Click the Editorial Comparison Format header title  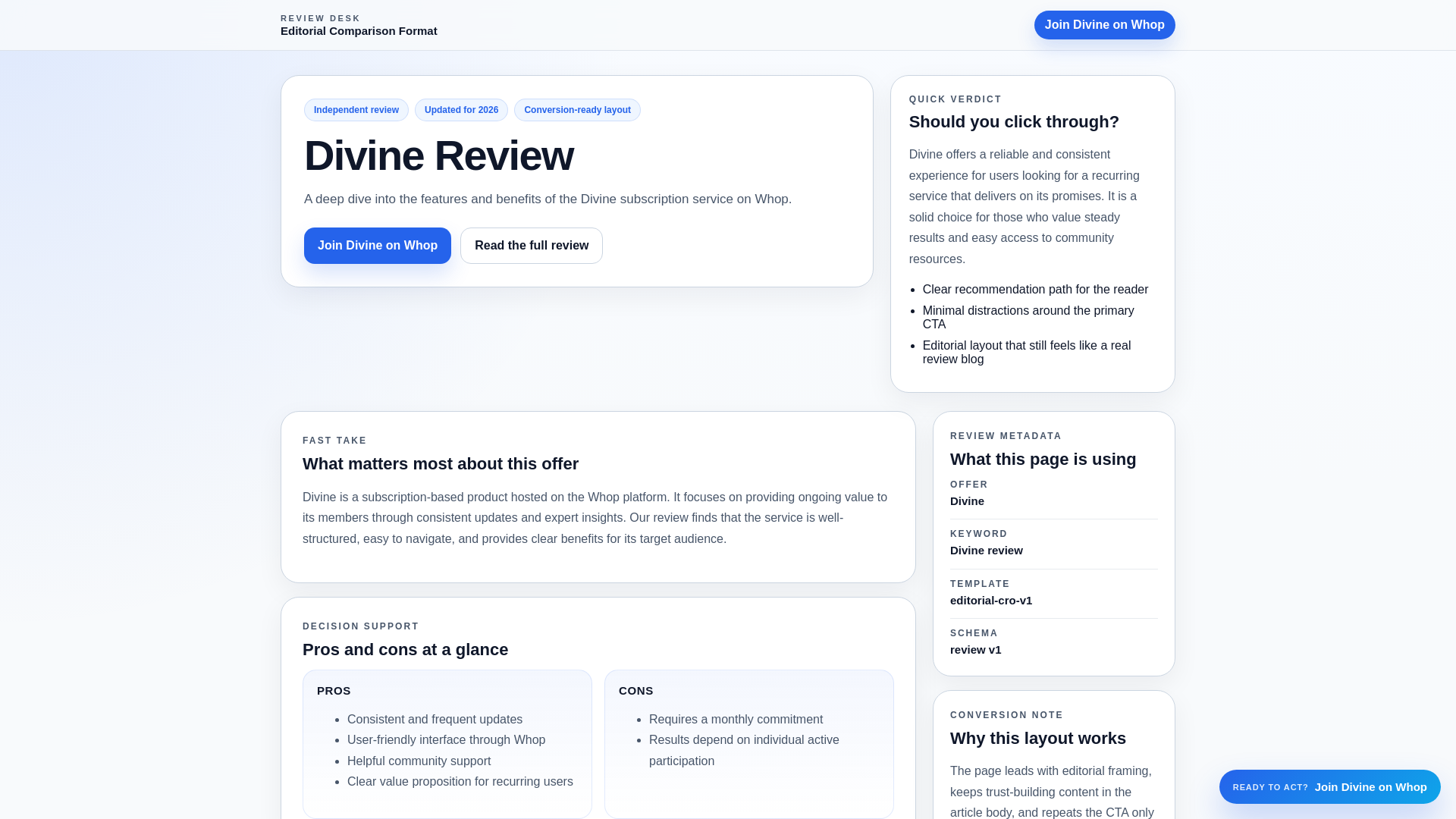(x=359, y=31)
